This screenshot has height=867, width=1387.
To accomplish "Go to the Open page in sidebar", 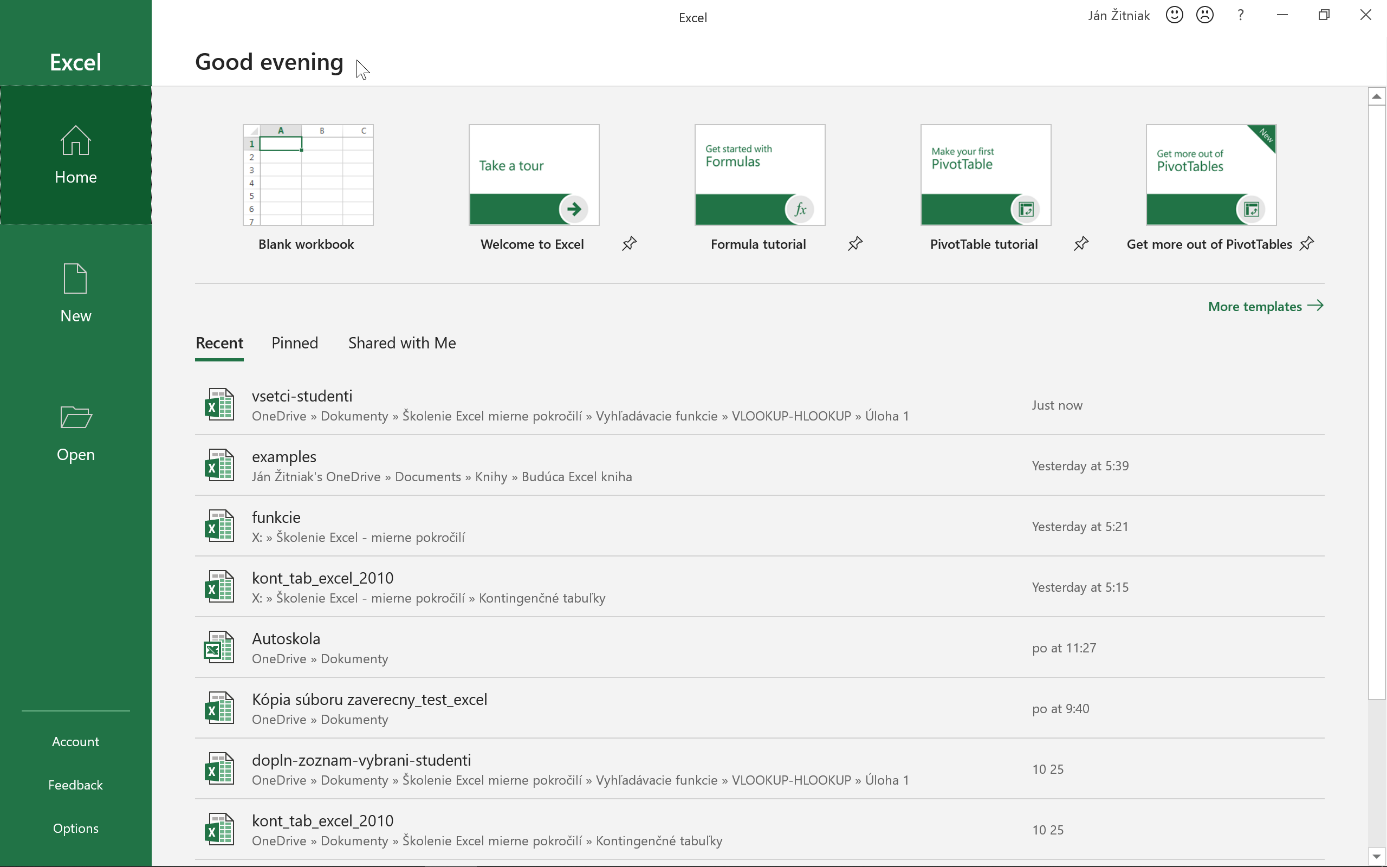I will click(76, 433).
